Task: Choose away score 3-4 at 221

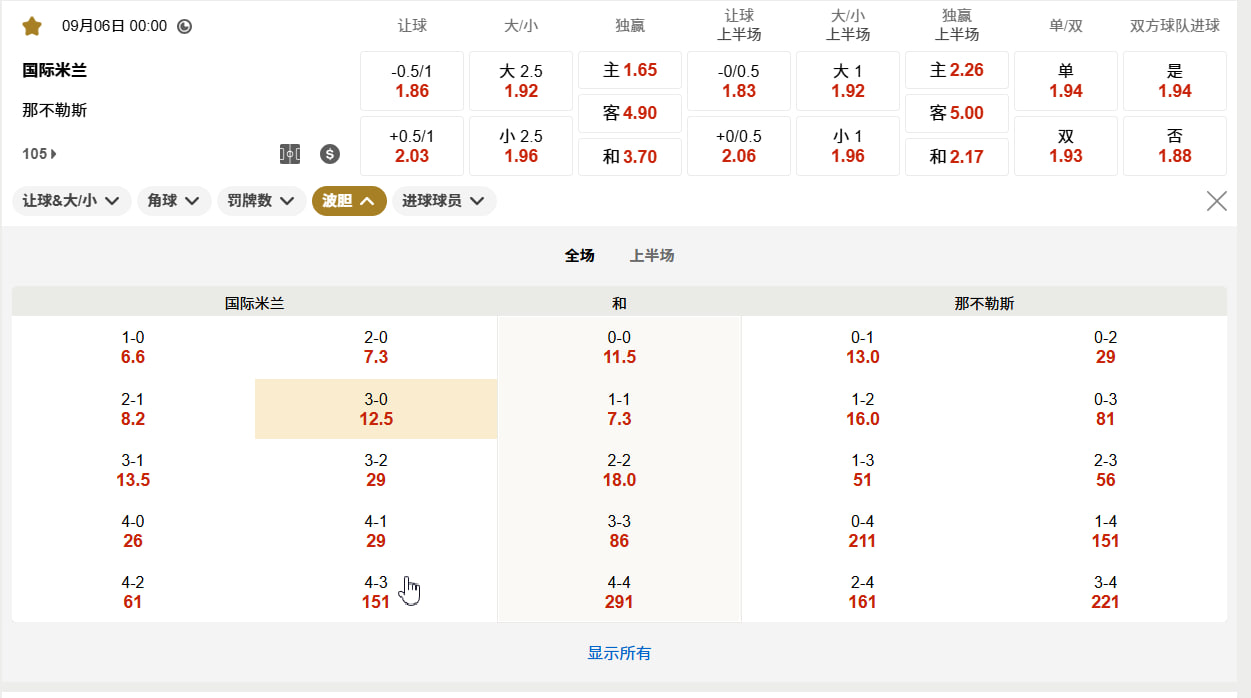Action: 1105,592
